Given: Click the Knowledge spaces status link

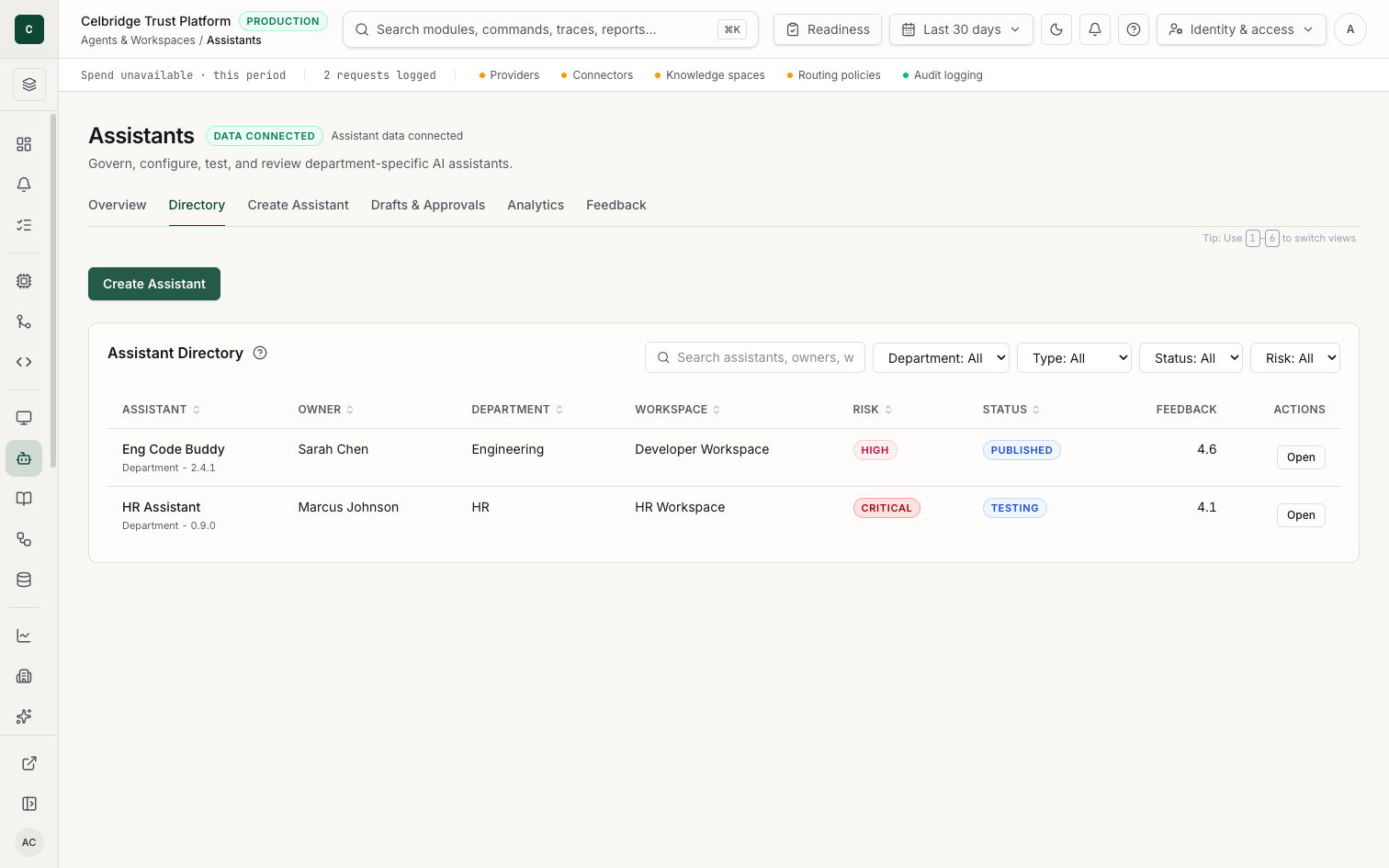Looking at the screenshot, I should [x=709, y=75].
